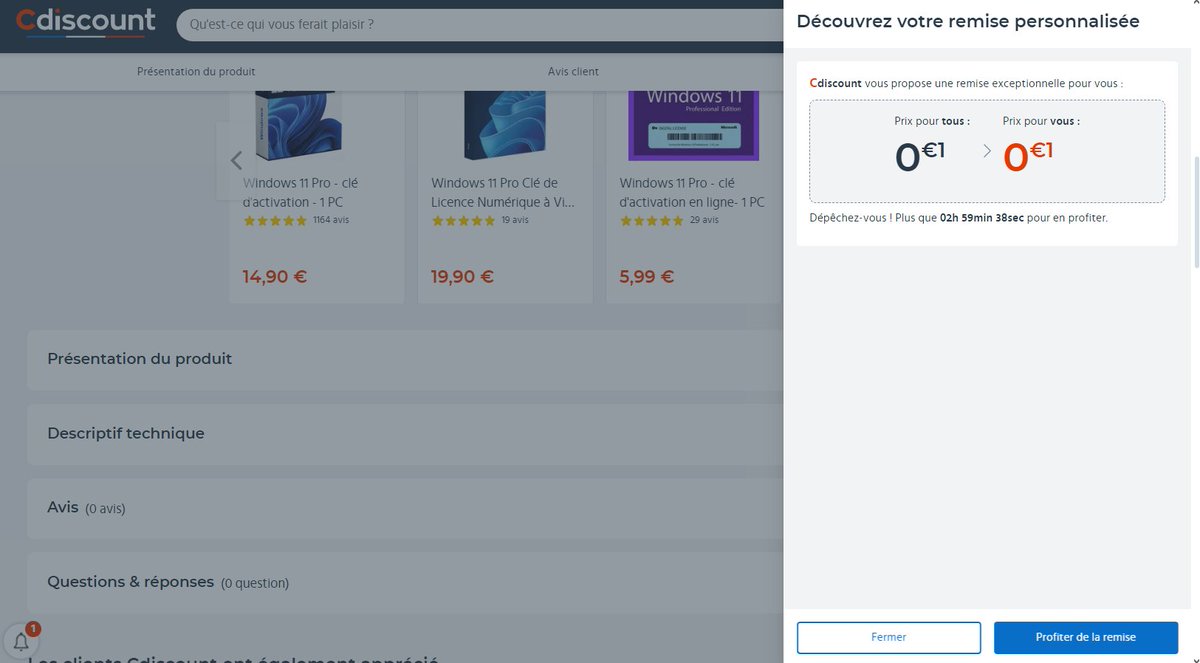Select the purple Windows 11 Professional Edition thumbnail
The width and height of the screenshot is (1200, 663).
693,125
